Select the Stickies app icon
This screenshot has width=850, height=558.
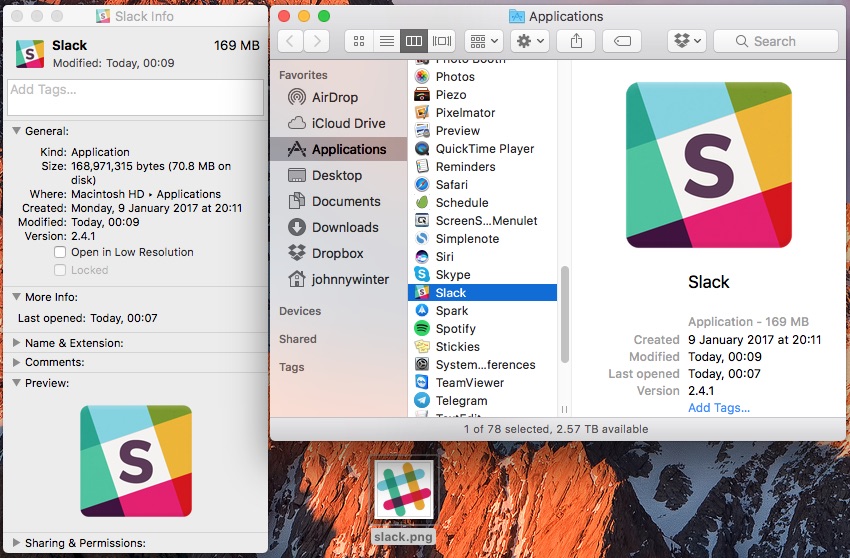[422, 347]
